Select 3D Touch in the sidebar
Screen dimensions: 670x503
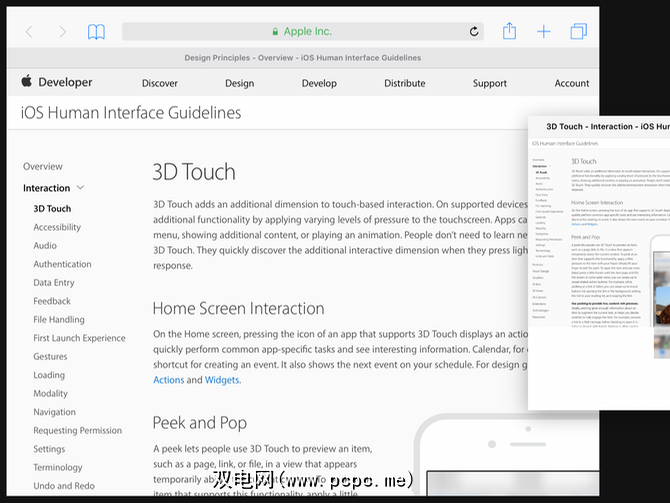click(52, 209)
